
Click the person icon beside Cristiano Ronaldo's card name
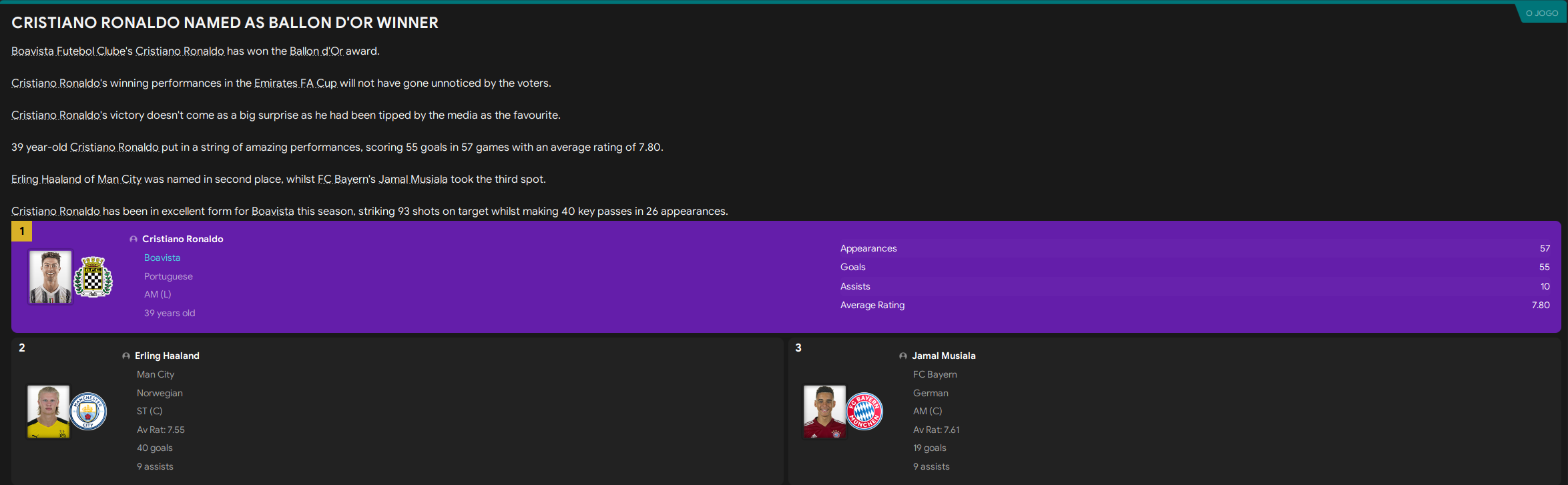pos(134,239)
